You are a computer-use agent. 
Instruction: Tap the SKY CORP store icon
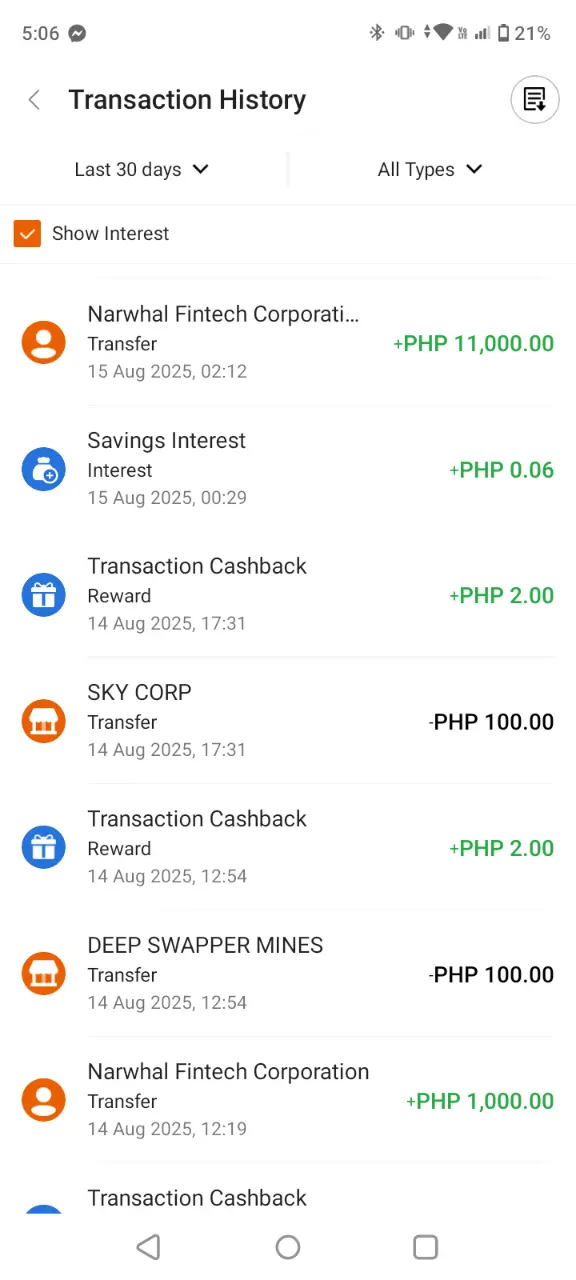click(x=44, y=721)
